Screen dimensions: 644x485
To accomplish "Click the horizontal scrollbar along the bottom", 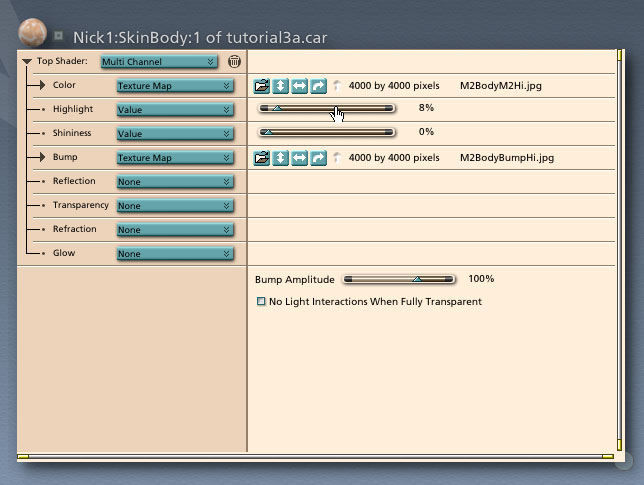I will click(x=315, y=456).
